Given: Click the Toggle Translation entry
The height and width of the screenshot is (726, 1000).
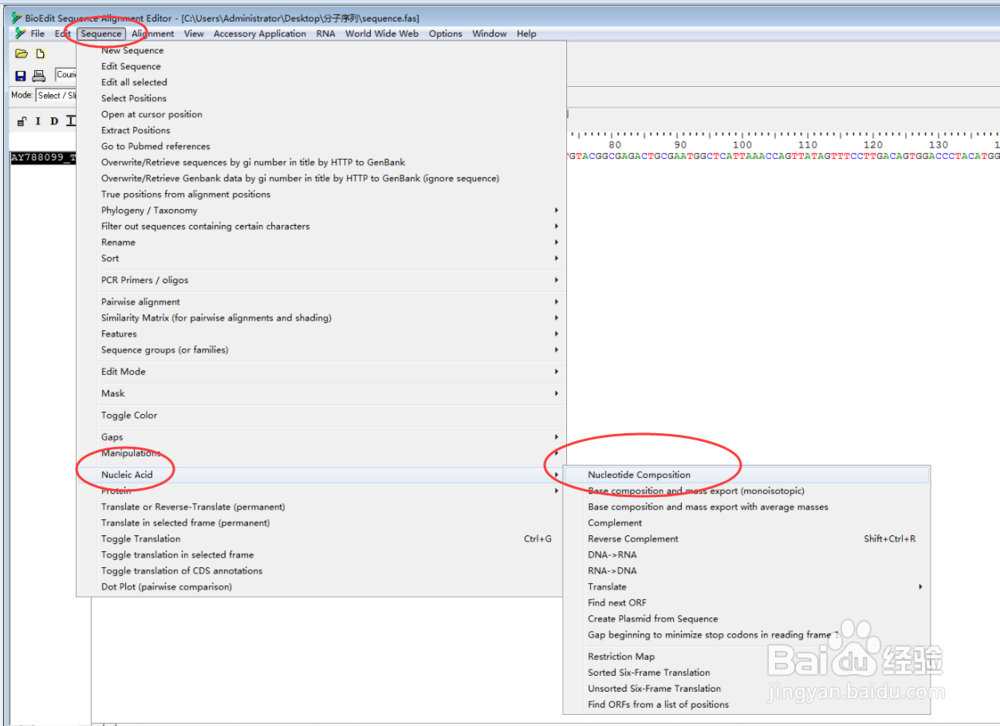Looking at the screenshot, I should coord(321,538).
